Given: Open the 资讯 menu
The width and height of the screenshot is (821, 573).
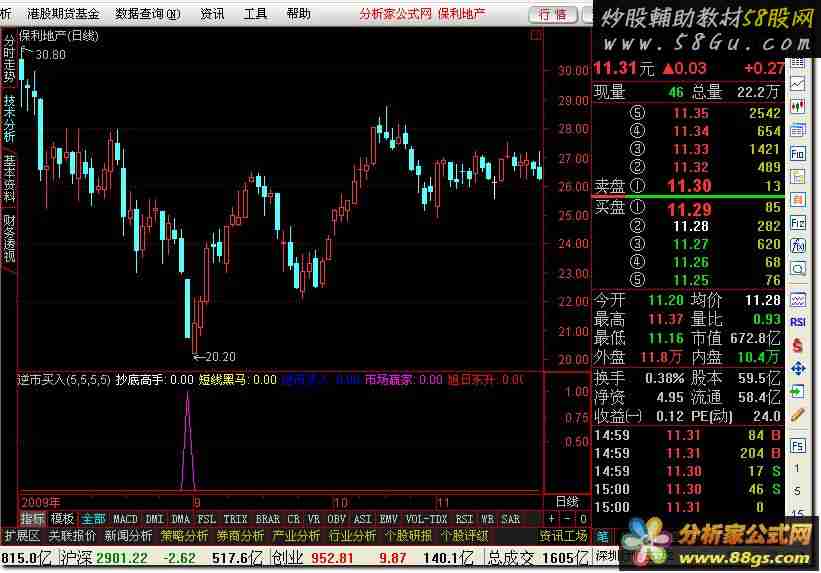Looking at the screenshot, I should coord(212,14).
